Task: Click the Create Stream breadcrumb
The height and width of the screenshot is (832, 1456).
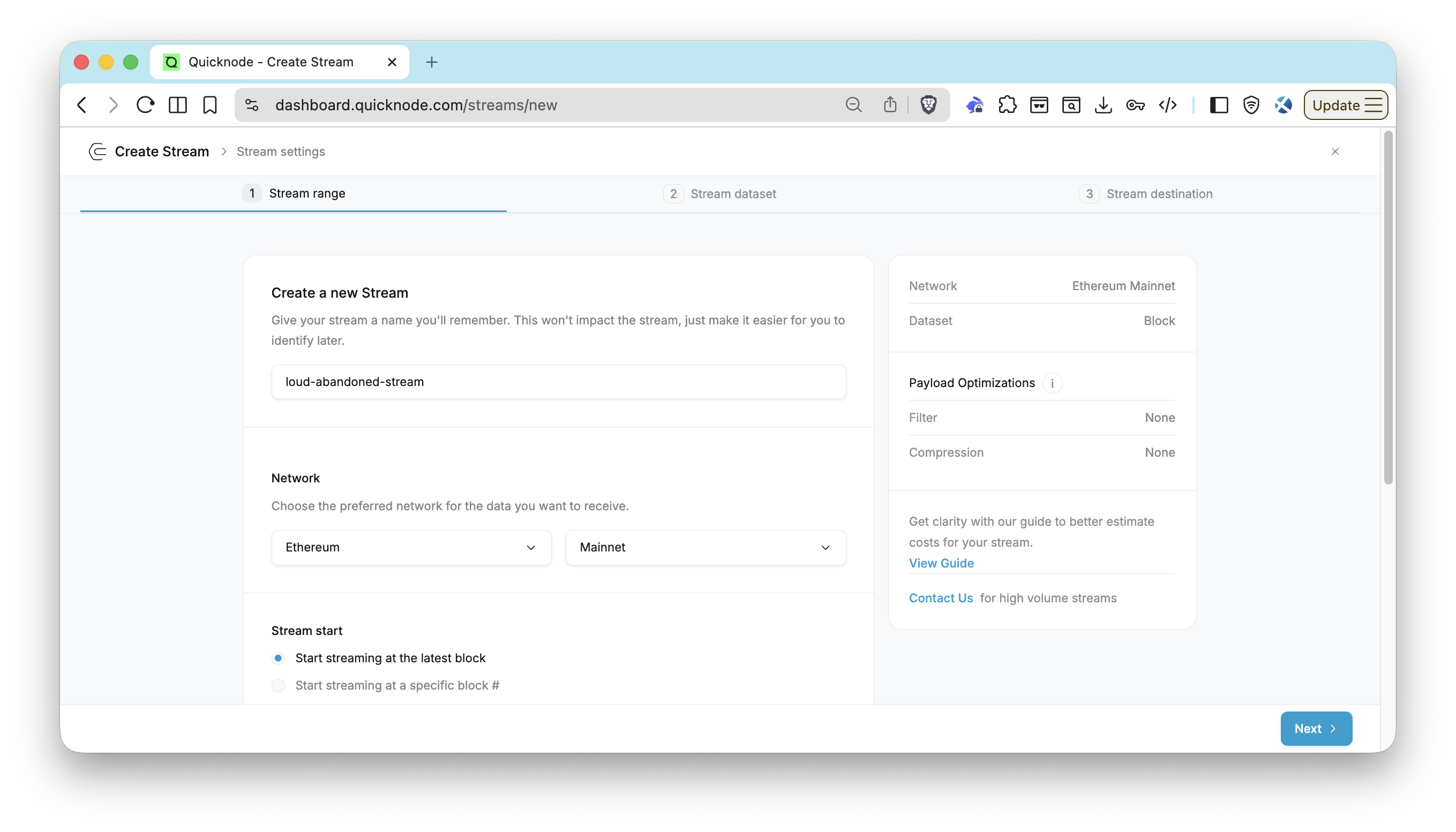Action: click(162, 152)
